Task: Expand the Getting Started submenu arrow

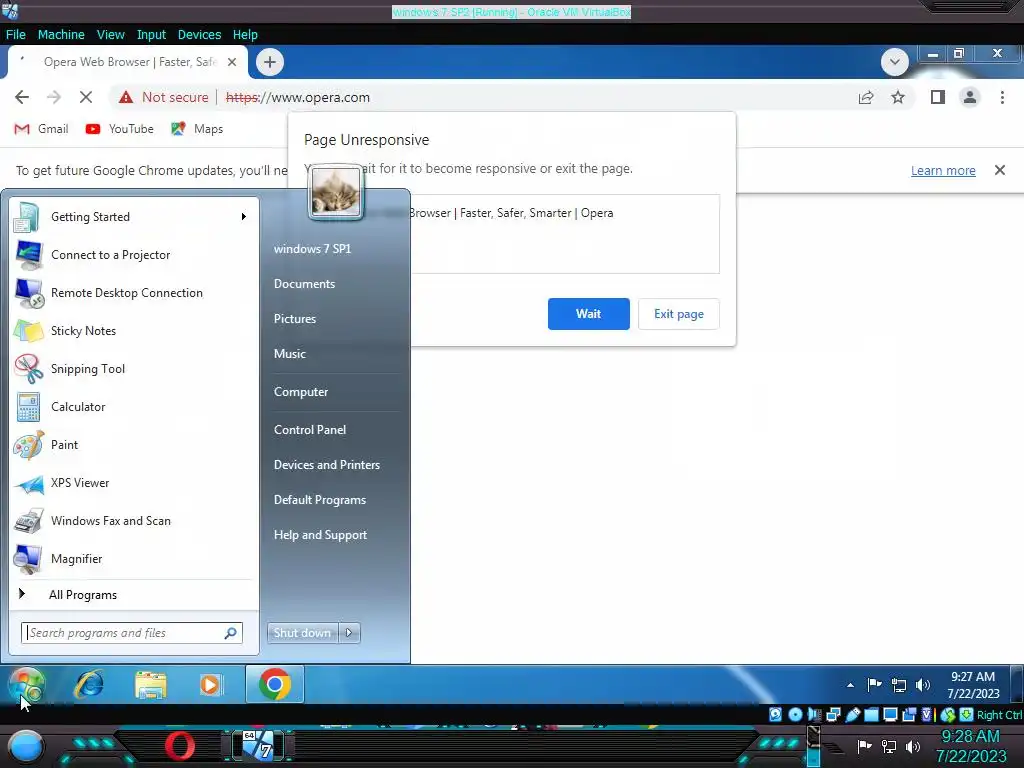Action: [244, 217]
